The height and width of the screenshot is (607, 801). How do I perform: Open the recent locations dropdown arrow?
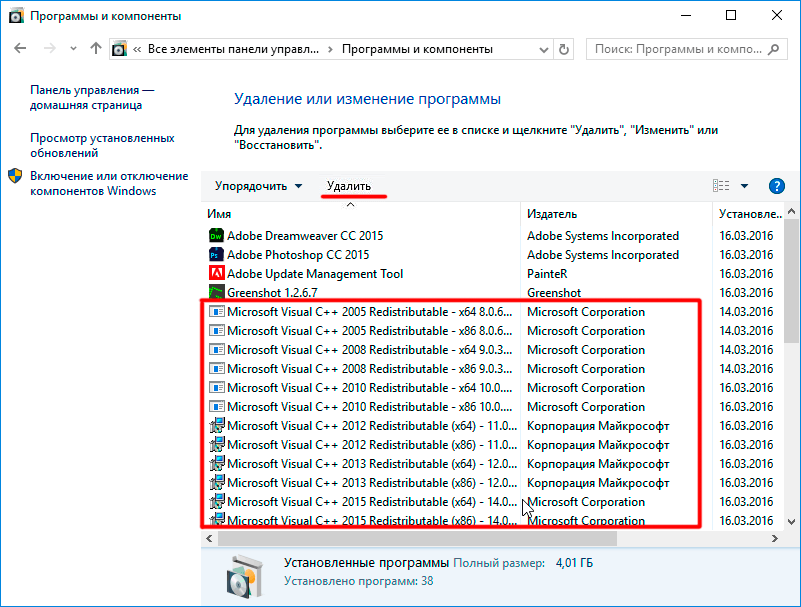[x=73, y=49]
